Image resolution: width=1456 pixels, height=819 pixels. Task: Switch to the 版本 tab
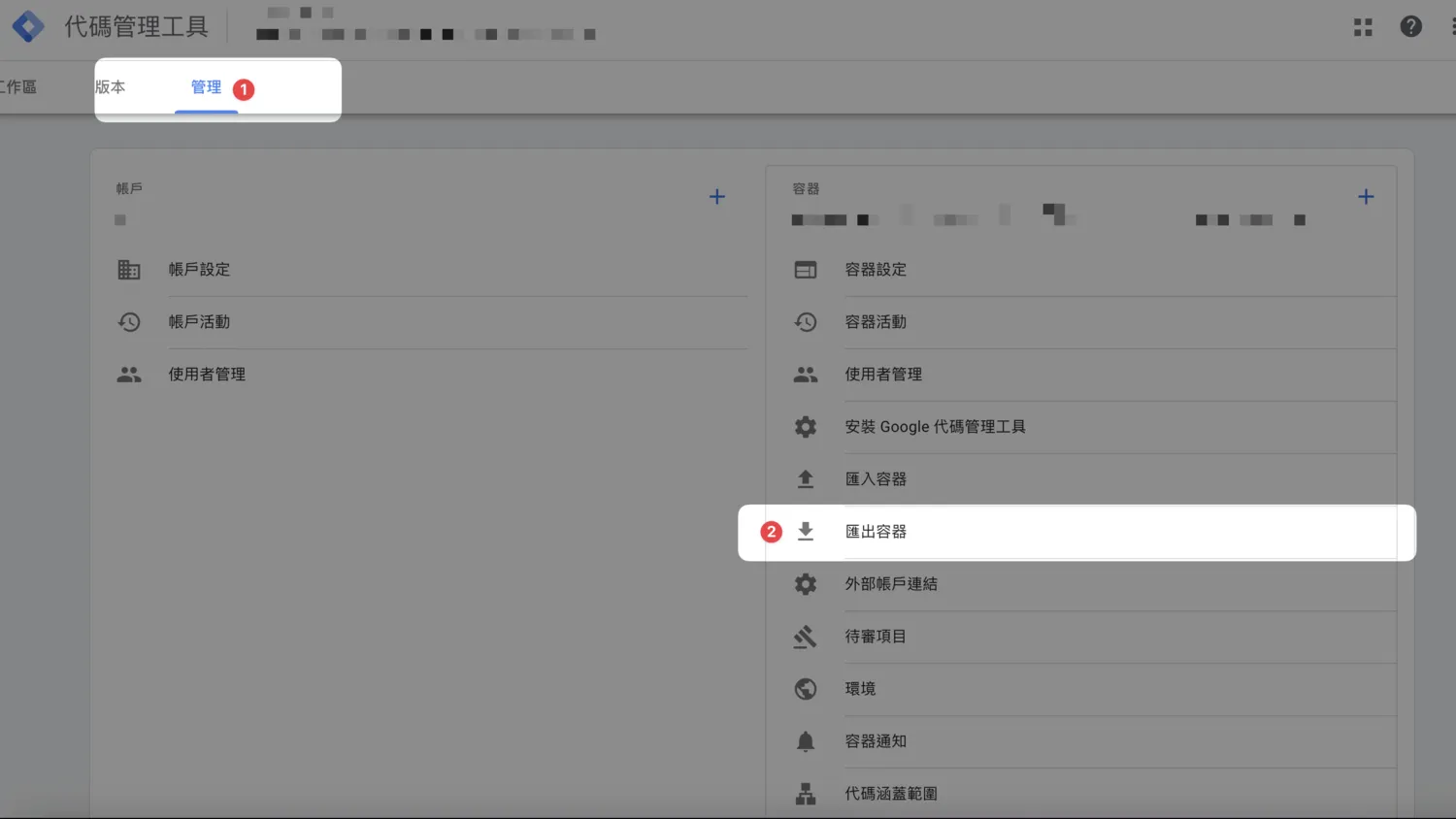click(110, 86)
